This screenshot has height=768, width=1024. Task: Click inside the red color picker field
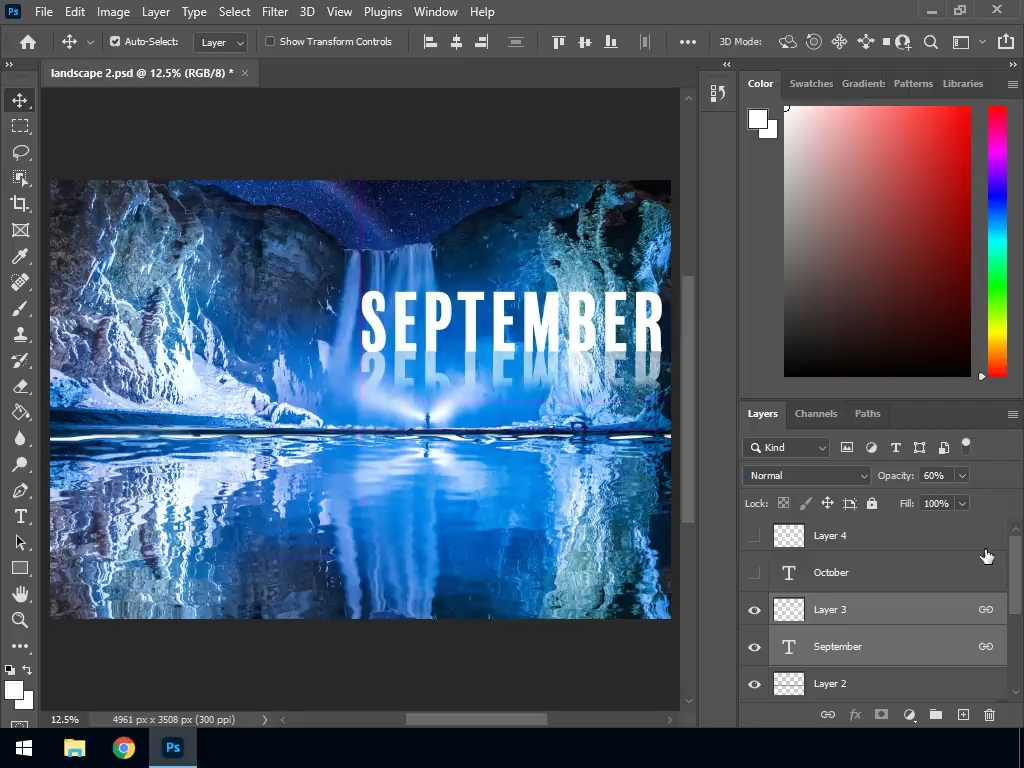click(877, 241)
